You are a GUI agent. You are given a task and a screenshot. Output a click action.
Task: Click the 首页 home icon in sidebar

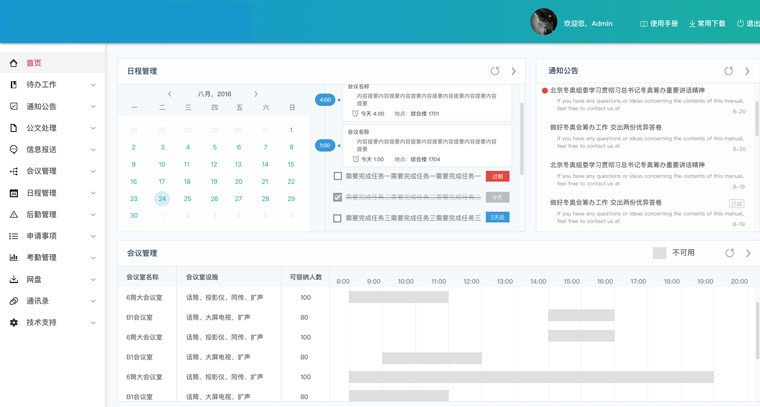tap(14, 63)
